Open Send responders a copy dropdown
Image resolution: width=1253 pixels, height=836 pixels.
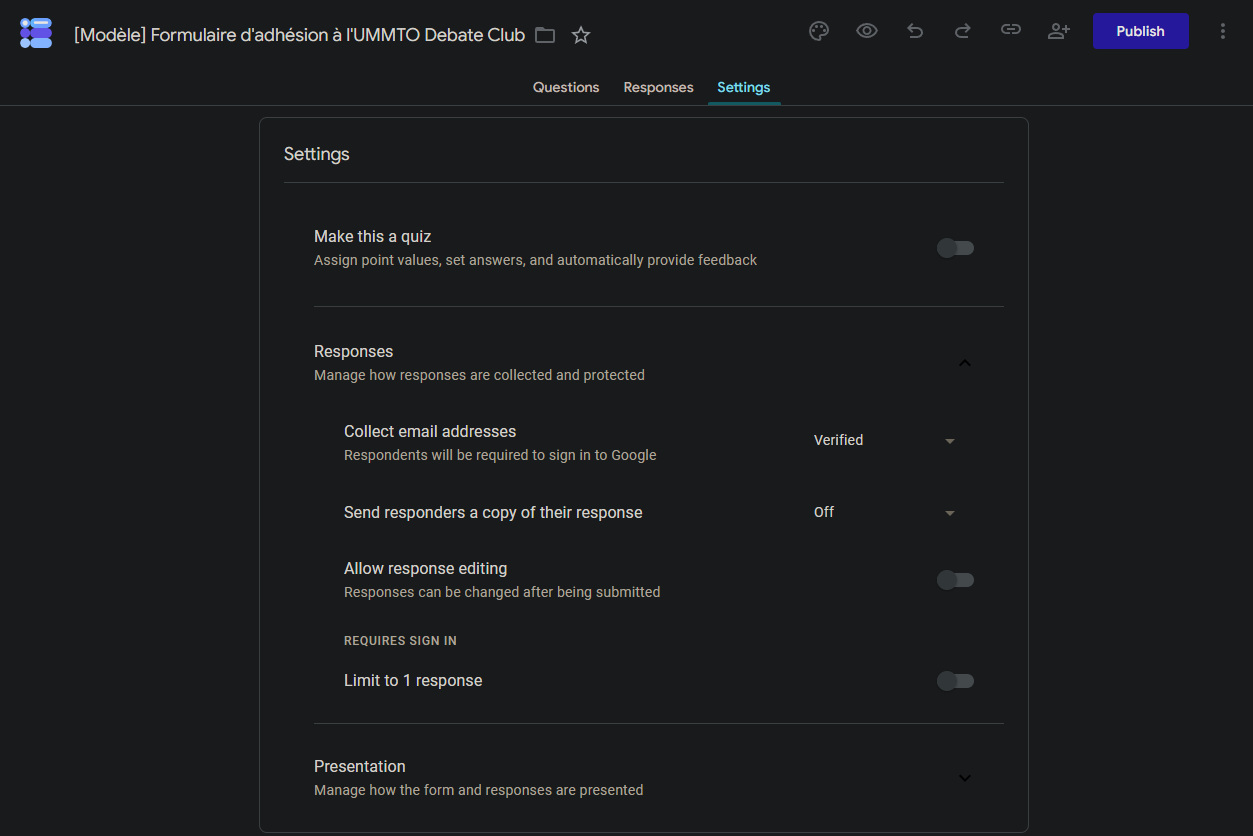click(x=885, y=512)
